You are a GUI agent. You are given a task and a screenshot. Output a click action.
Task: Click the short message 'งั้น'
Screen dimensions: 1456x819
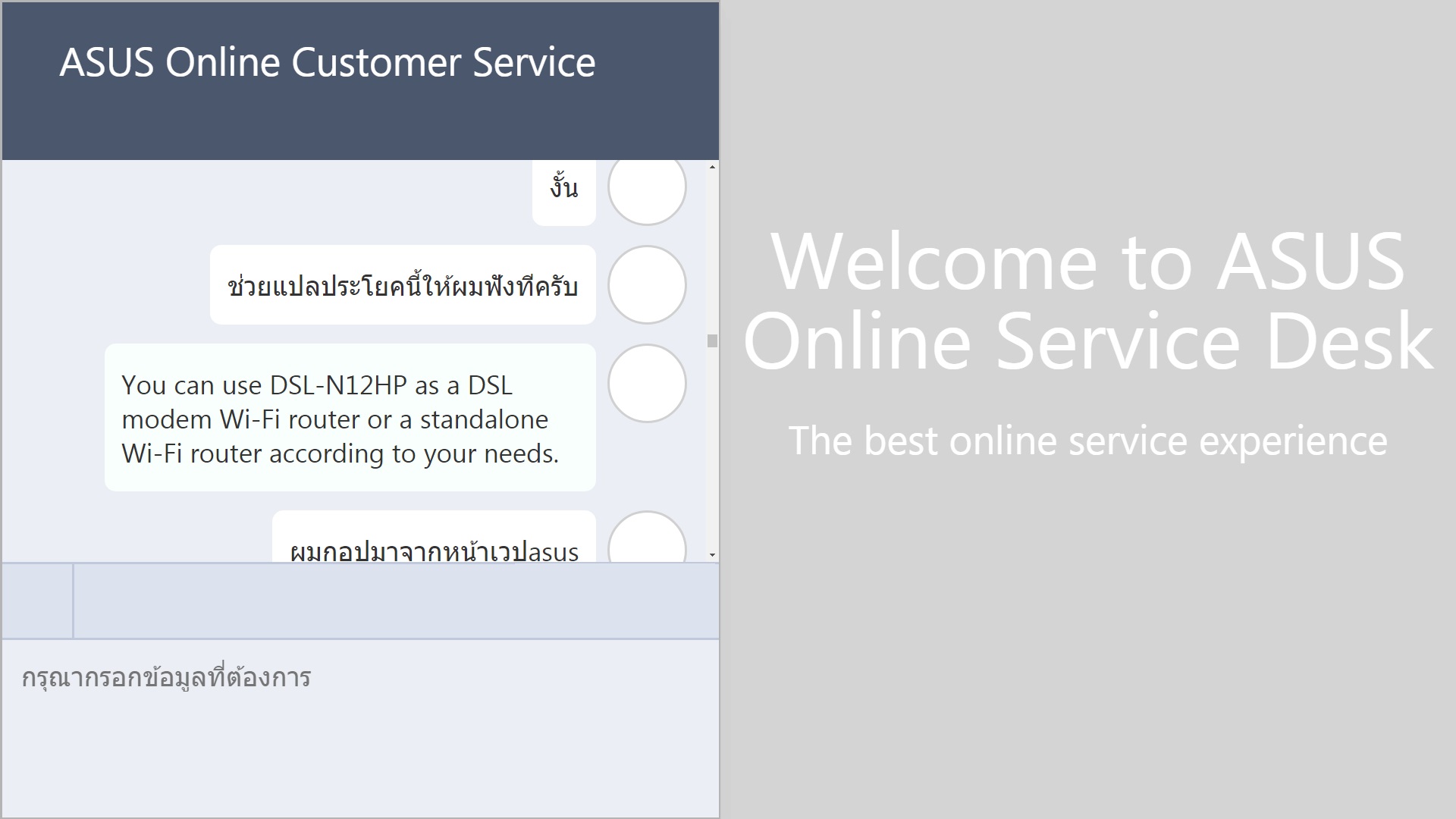coord(564,193)
